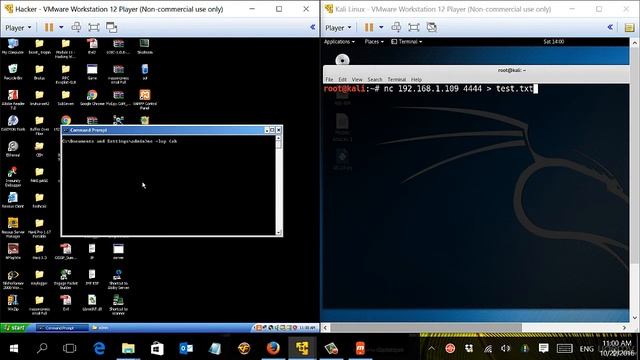Select Recycle Bin desktop icon
The width and height of the screenshot is (640, 360).
(13, 72)
